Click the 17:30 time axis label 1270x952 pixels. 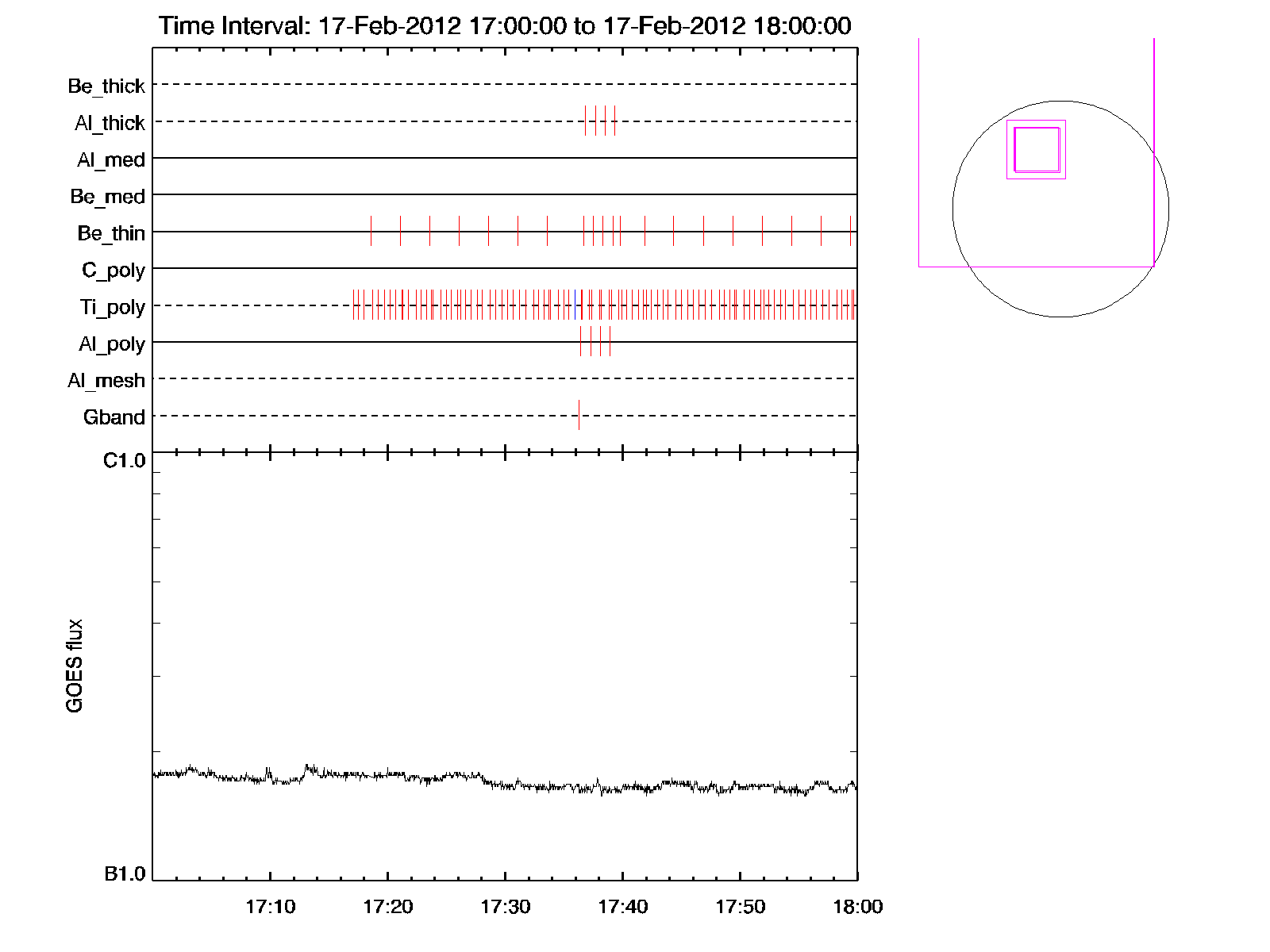(505, 907)
